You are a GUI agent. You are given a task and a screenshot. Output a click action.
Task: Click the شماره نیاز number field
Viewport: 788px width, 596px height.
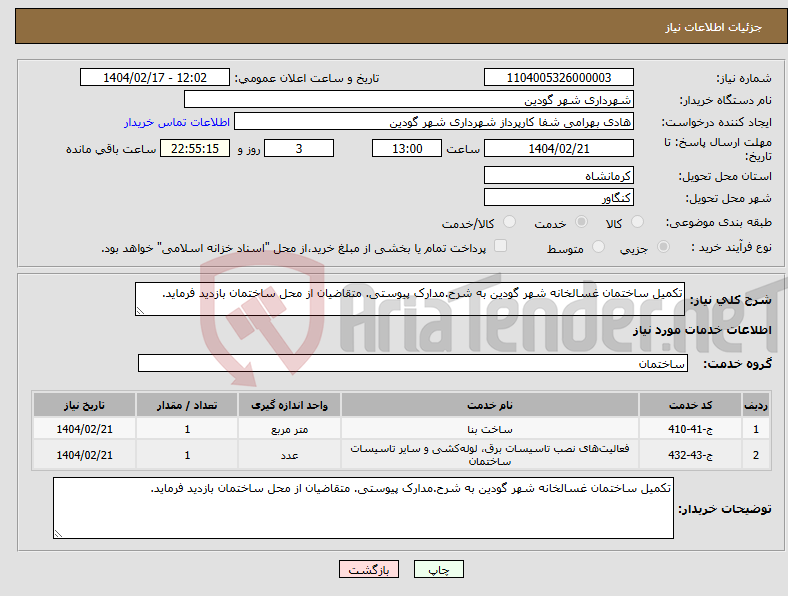[x=559, y=77]
